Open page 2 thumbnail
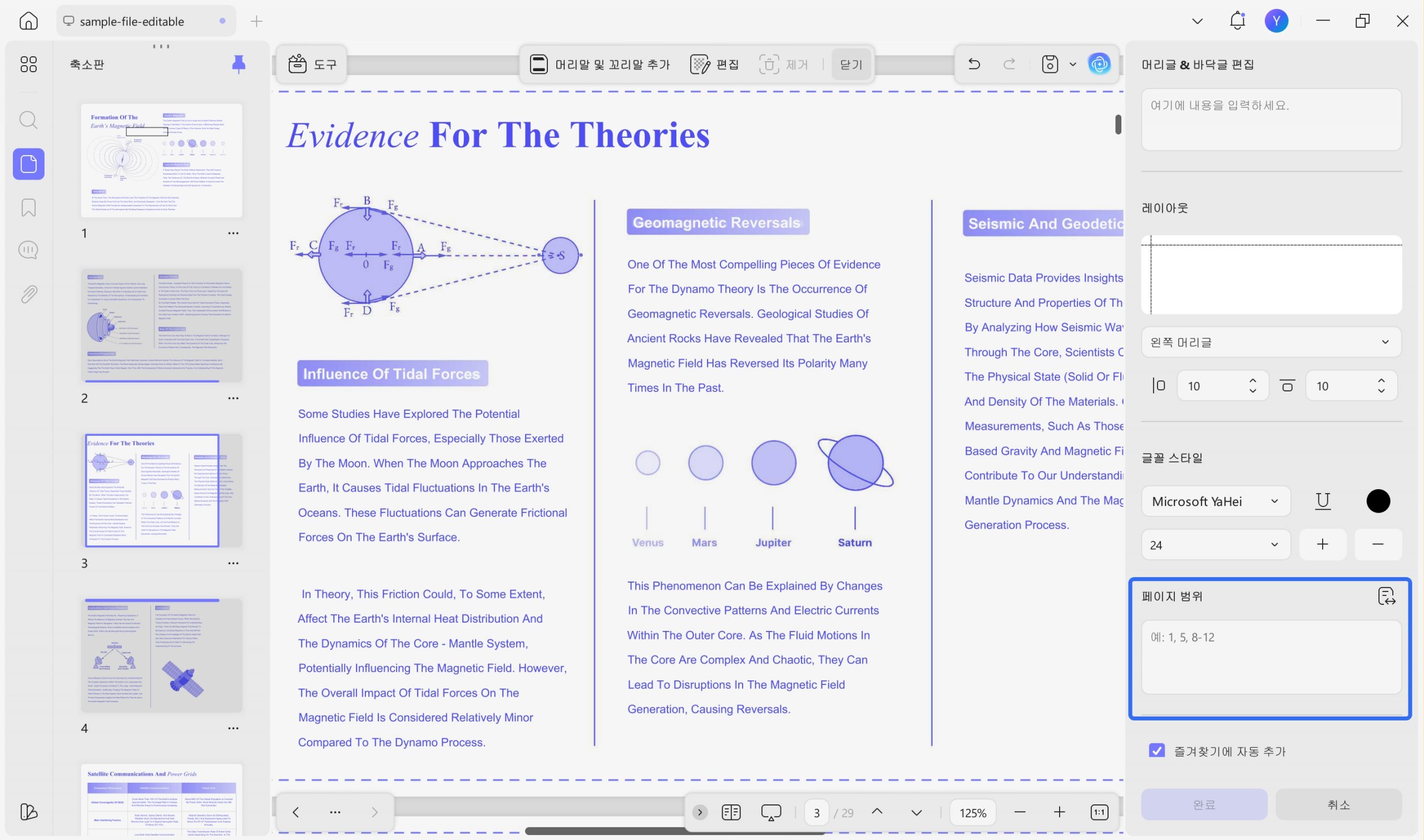1424x840 pixels. tap(161, 325)
